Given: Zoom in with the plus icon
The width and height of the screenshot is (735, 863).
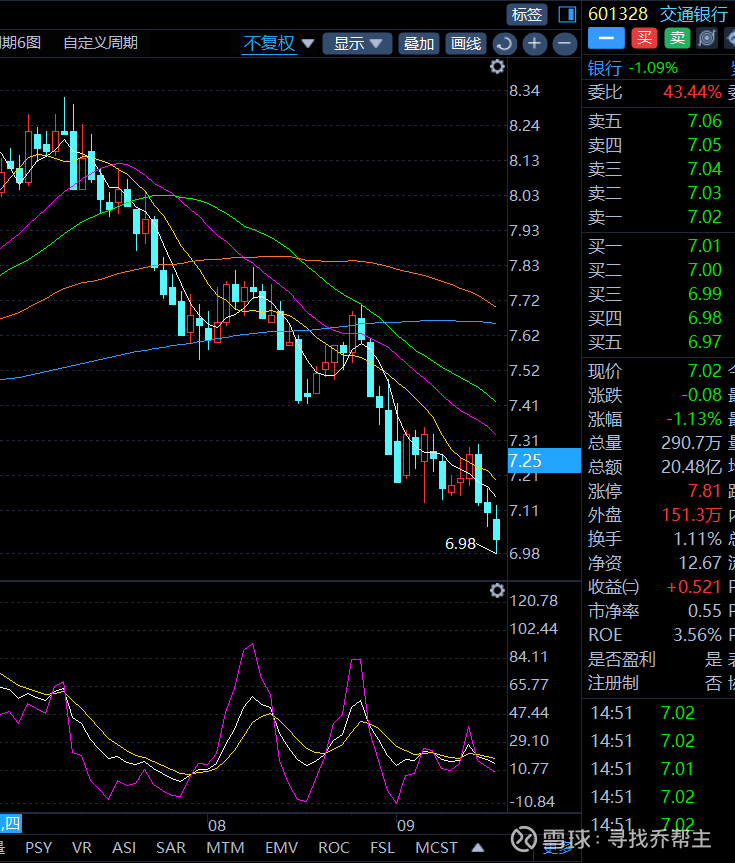Looking at the screenshot, I should 535,44.
